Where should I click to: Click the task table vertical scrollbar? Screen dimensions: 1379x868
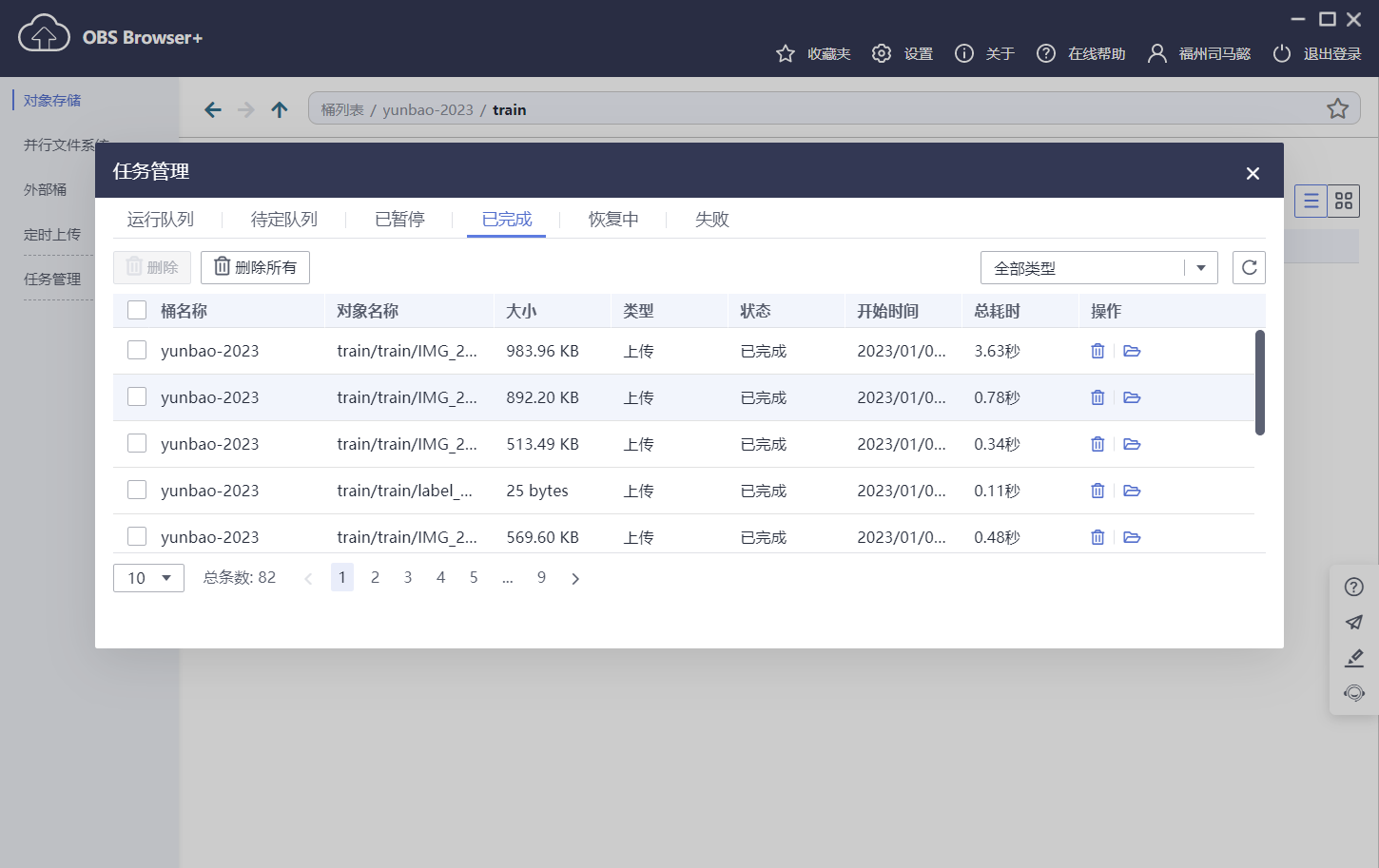coord(1260,382)
